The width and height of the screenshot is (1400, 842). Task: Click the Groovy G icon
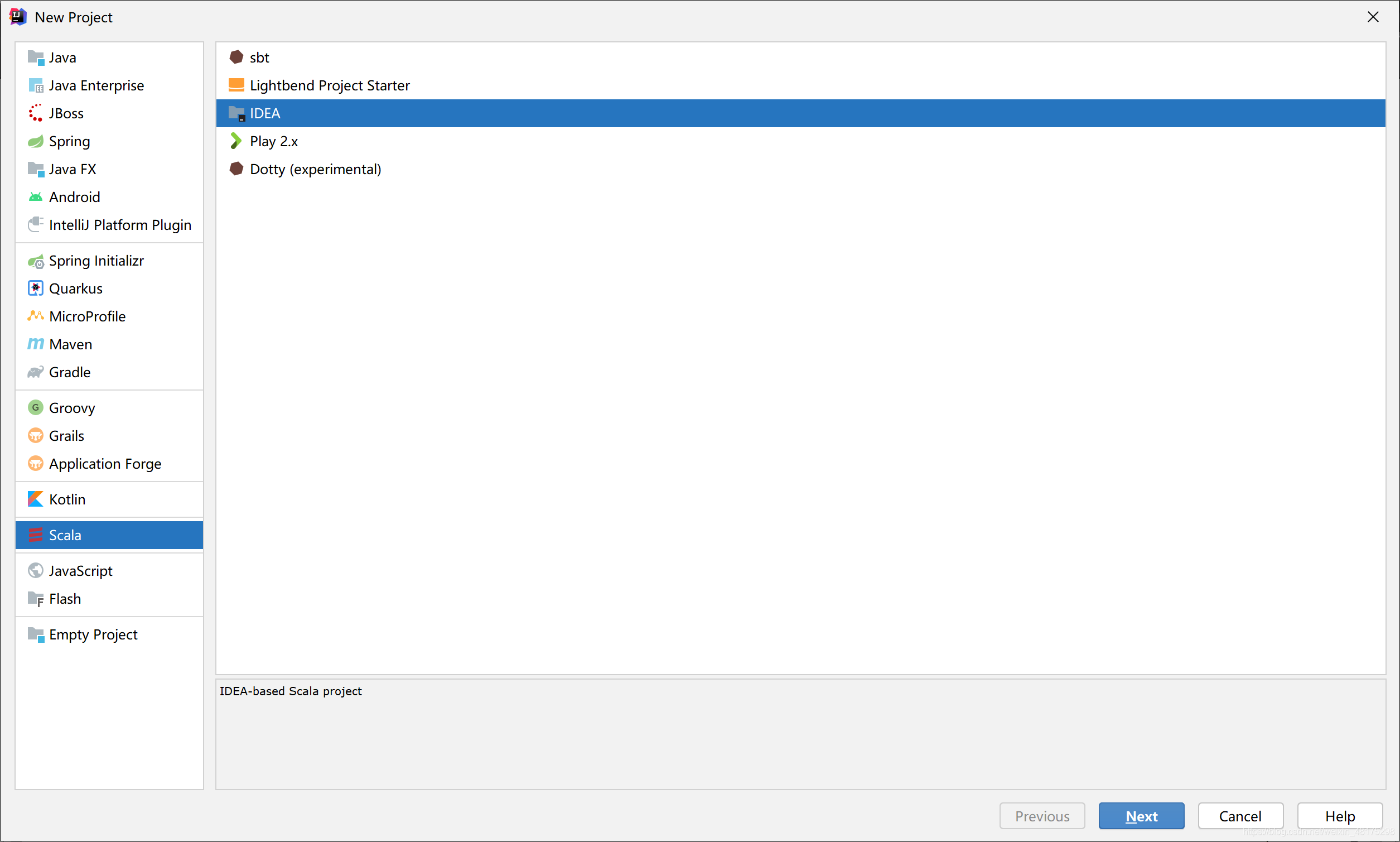pyautogui.click(x=36, y=407)
